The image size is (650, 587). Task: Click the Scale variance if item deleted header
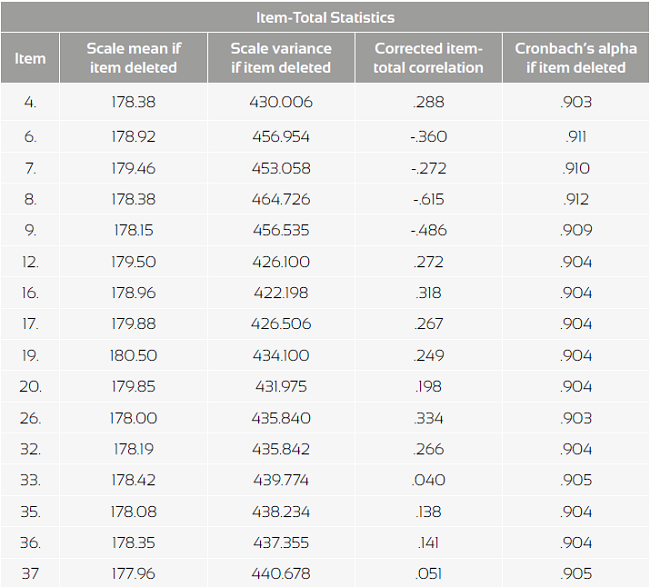point(280,58)
